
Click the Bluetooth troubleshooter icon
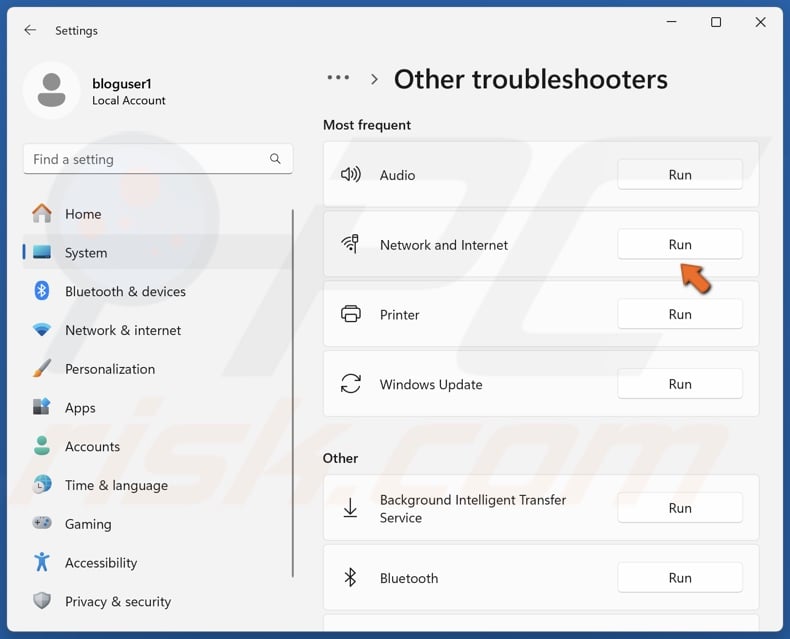tap(350, 578)
